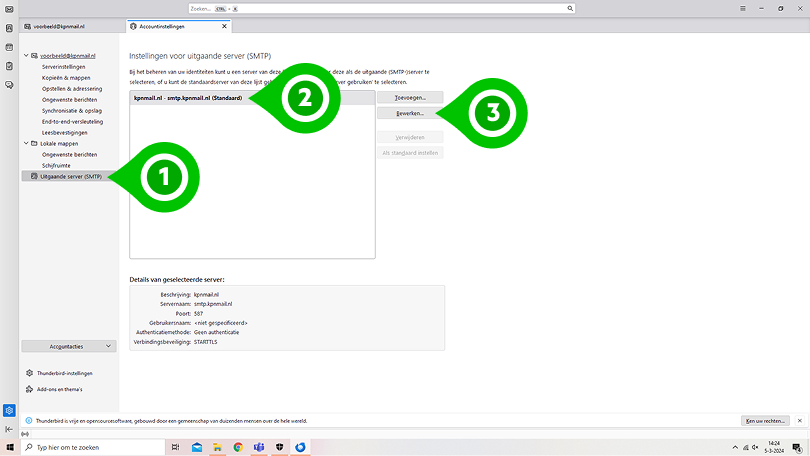Click Als standaard instellen button
The height and width of the screenshot is (456, 810).
click(410, 153)
